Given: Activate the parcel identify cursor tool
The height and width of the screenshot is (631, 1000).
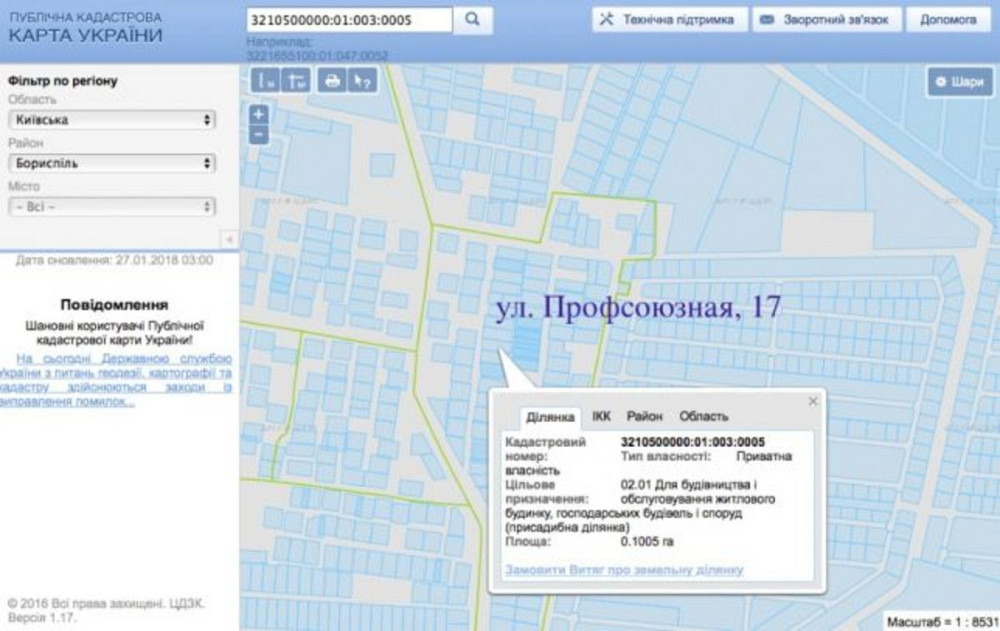Looking at the screenshot, I should tap(362, 82).
